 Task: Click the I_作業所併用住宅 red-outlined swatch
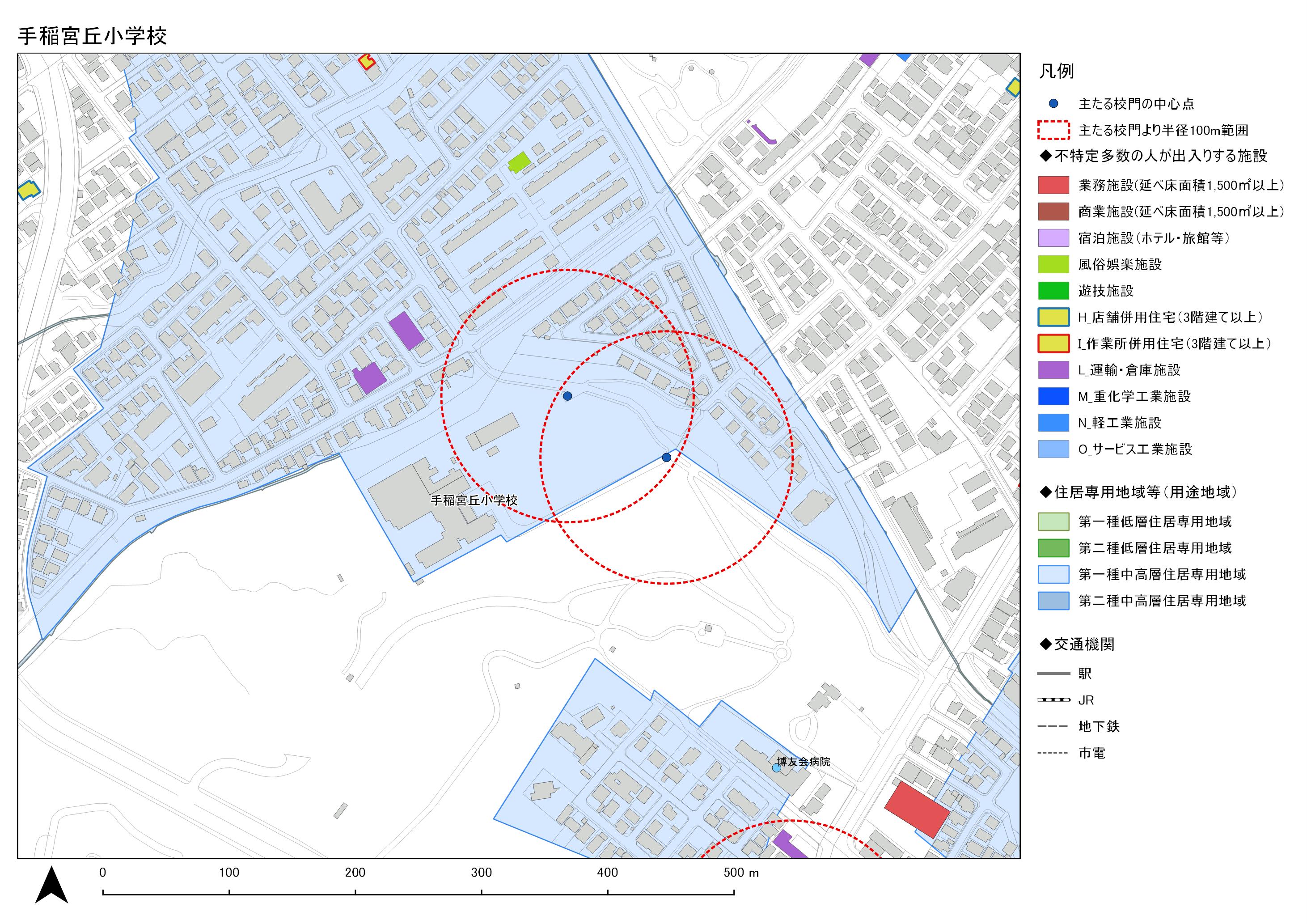1053,343
